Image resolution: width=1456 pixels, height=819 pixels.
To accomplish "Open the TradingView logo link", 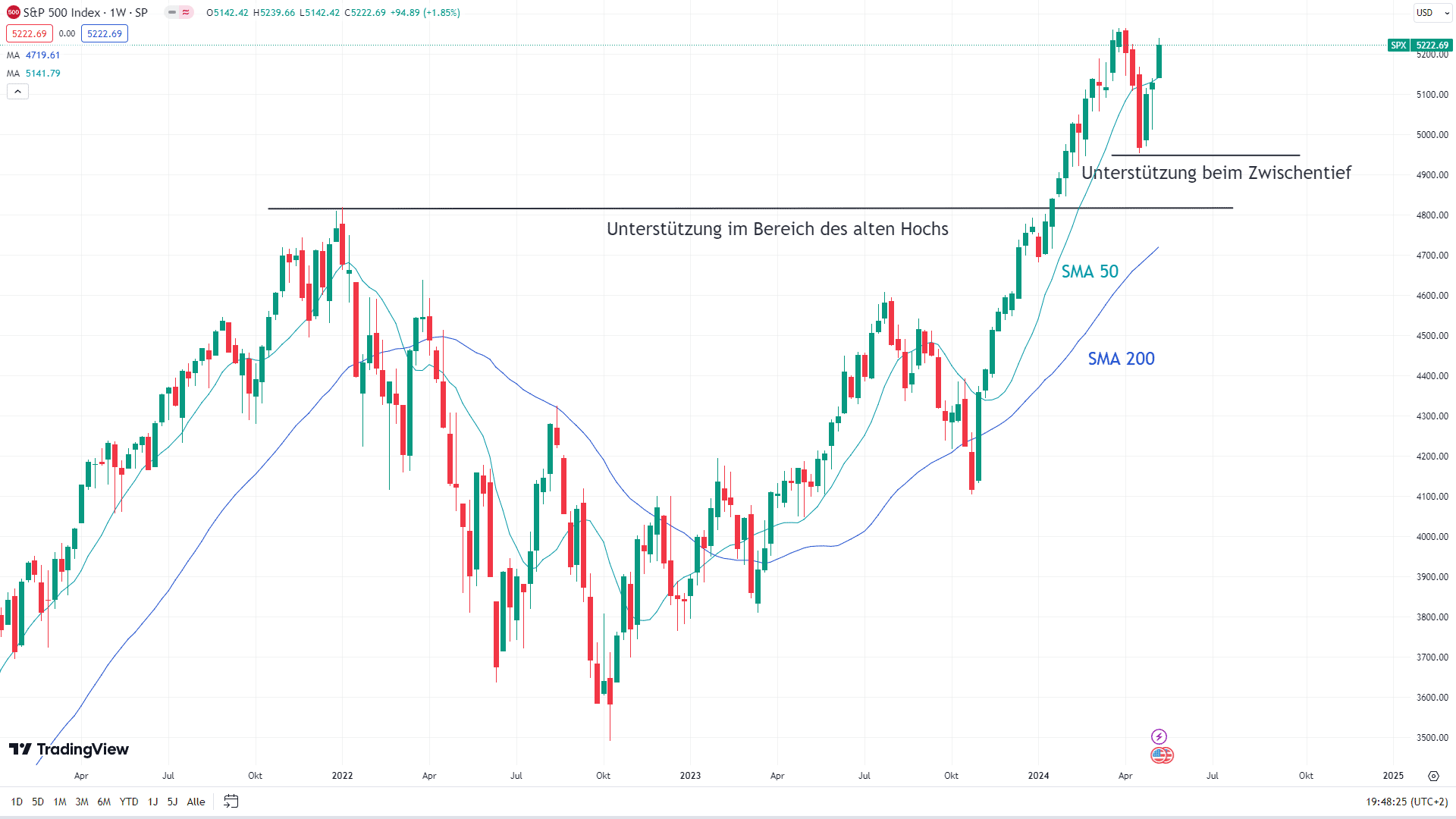I will click(69, 749).
